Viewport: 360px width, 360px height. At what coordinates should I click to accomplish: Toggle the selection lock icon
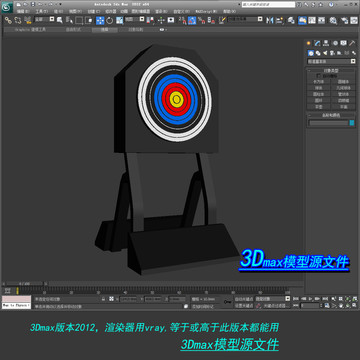point(103,299)
